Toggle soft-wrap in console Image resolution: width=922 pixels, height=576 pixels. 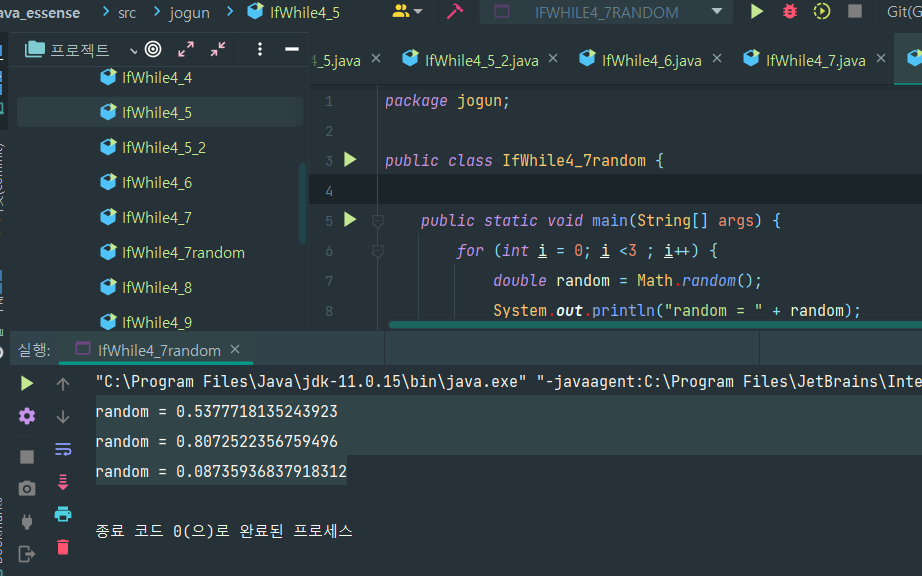(63, 450)
